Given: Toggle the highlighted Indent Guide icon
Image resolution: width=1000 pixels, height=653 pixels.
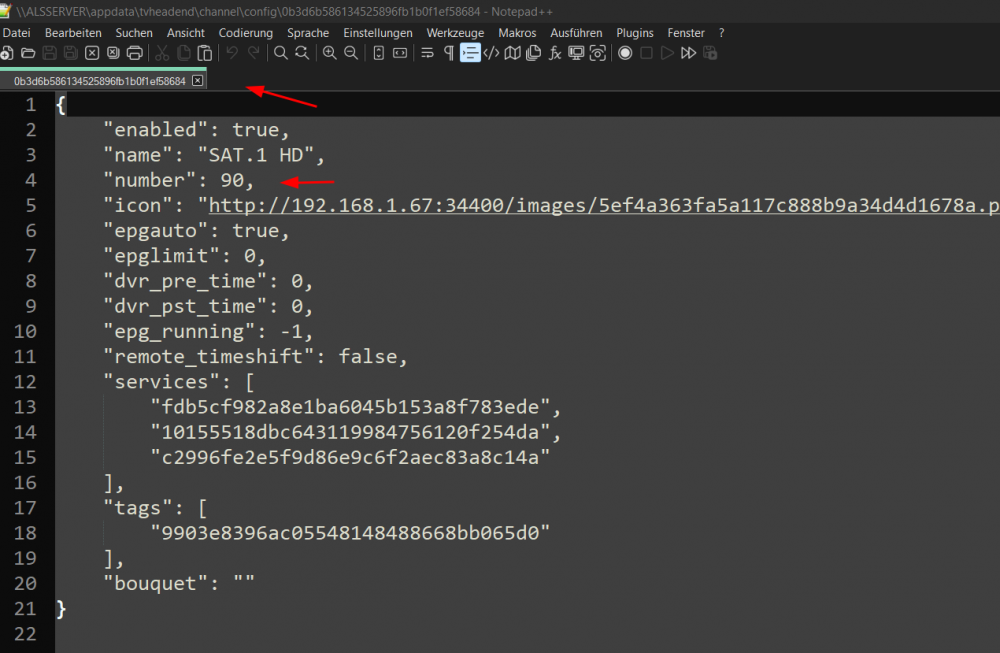Looking at the screenshot, I should 470,53.
